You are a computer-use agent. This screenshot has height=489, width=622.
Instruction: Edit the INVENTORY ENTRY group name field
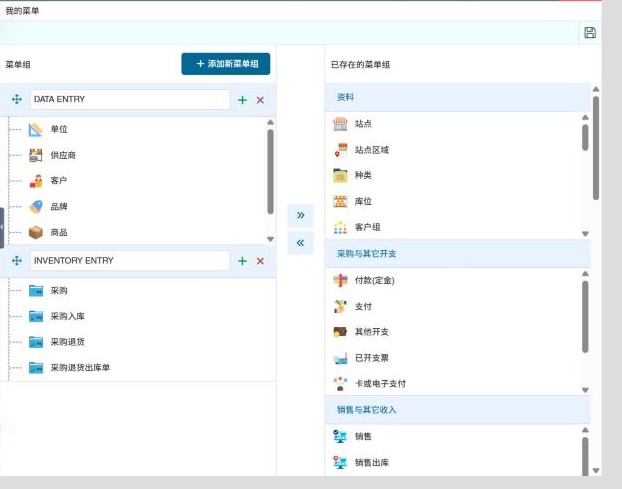coord(130,261)
